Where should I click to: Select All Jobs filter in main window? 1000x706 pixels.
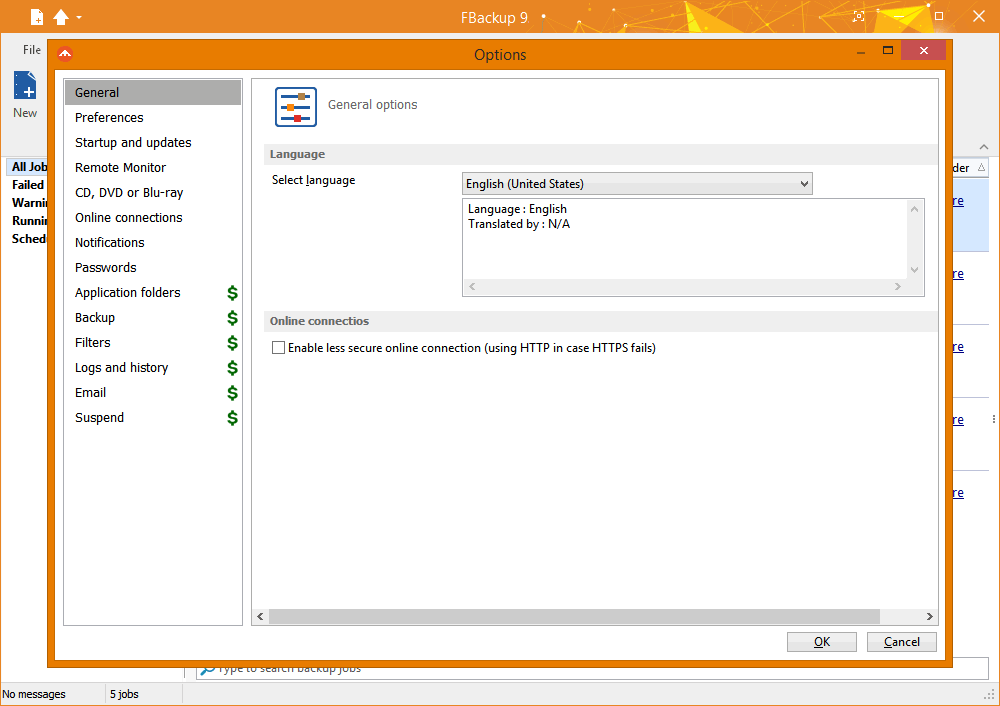pos(29,167)
